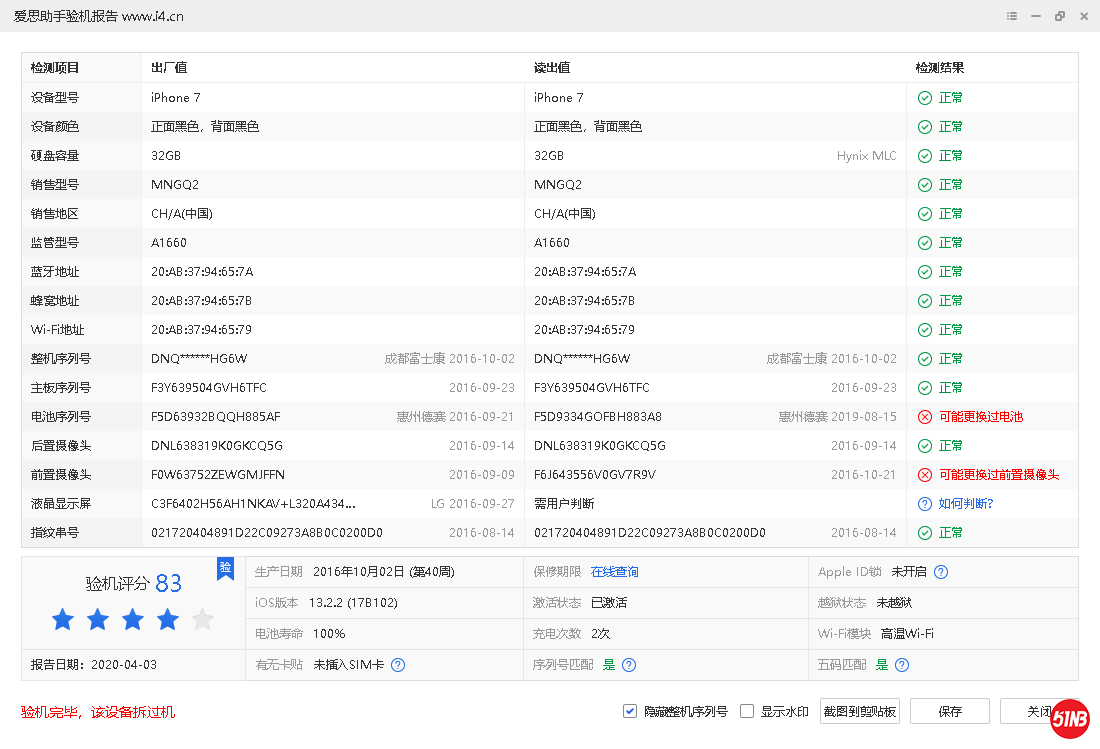Viewport: 1100px width, 749px height.
Task: Click the empty fifth rating star
Action: (202, 620)
